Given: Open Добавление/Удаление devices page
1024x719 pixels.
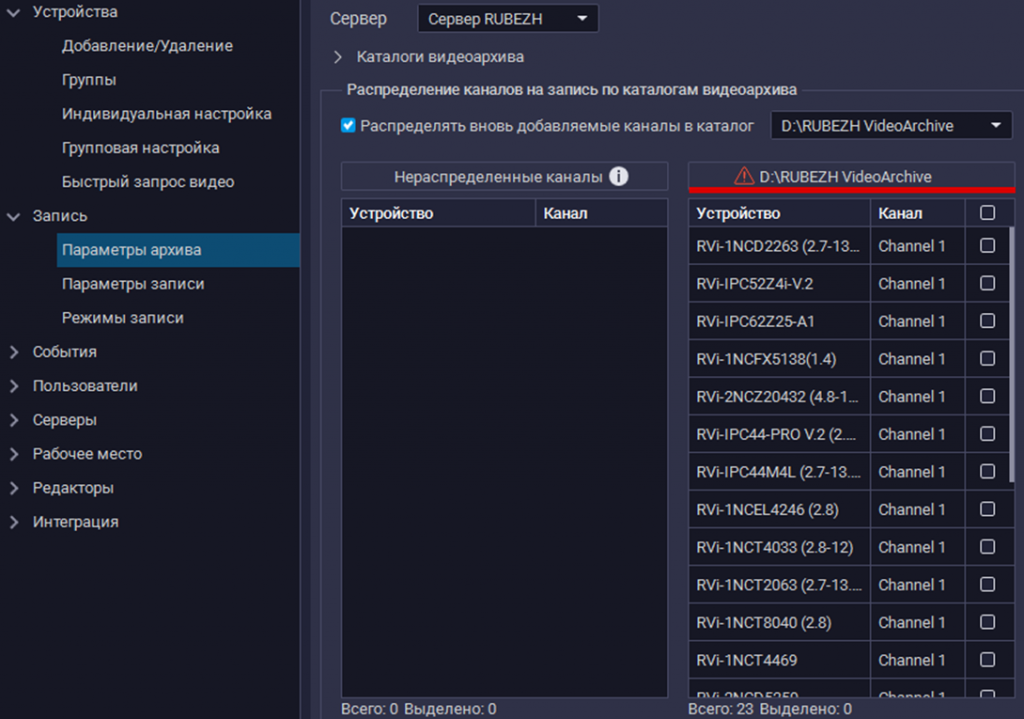Looking at the screenshot, I should pos(147,46).
